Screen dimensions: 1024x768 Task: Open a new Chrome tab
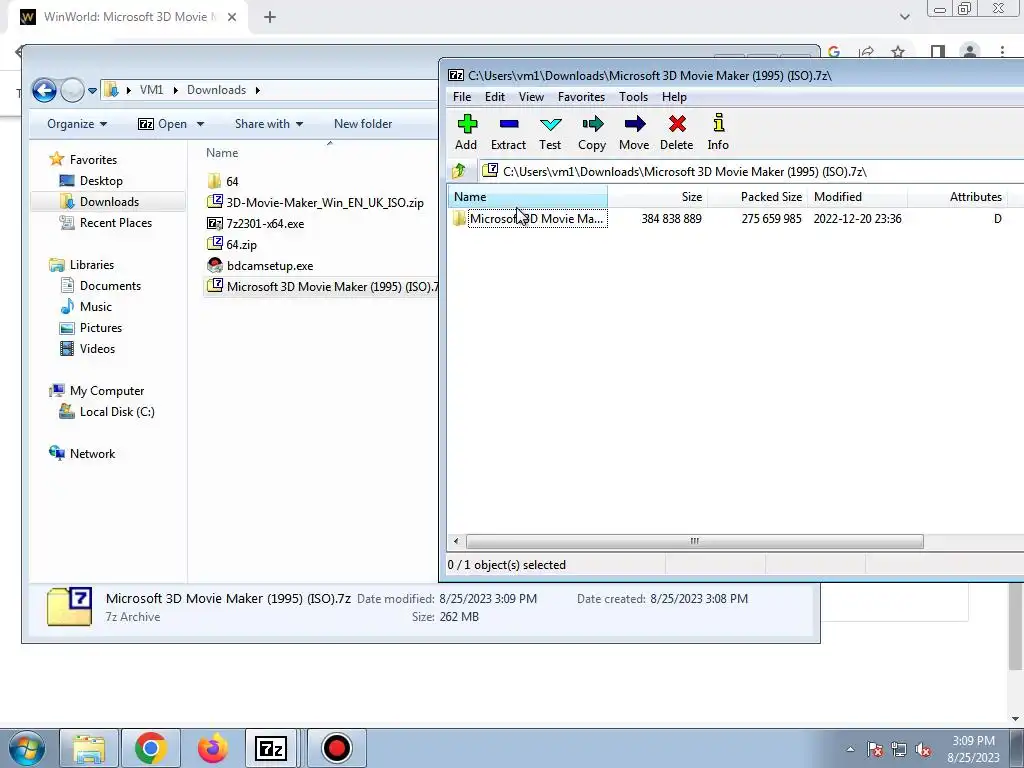tap(270, 18)
